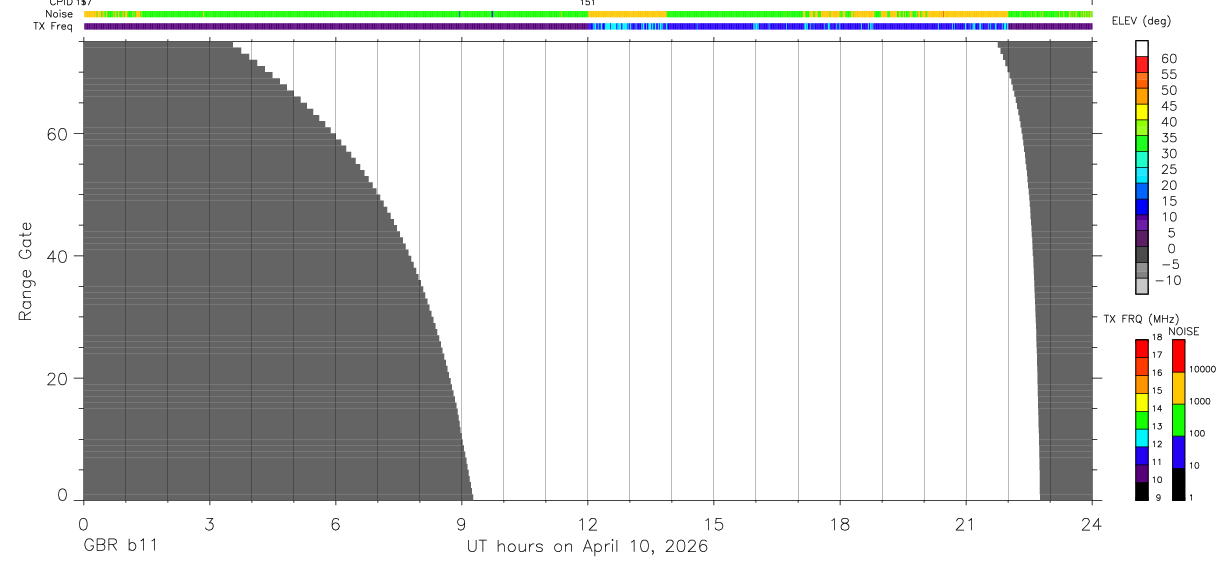
Task: Click the Range Gate tick label '0' on the y-axis
Action: coord(62,495)
